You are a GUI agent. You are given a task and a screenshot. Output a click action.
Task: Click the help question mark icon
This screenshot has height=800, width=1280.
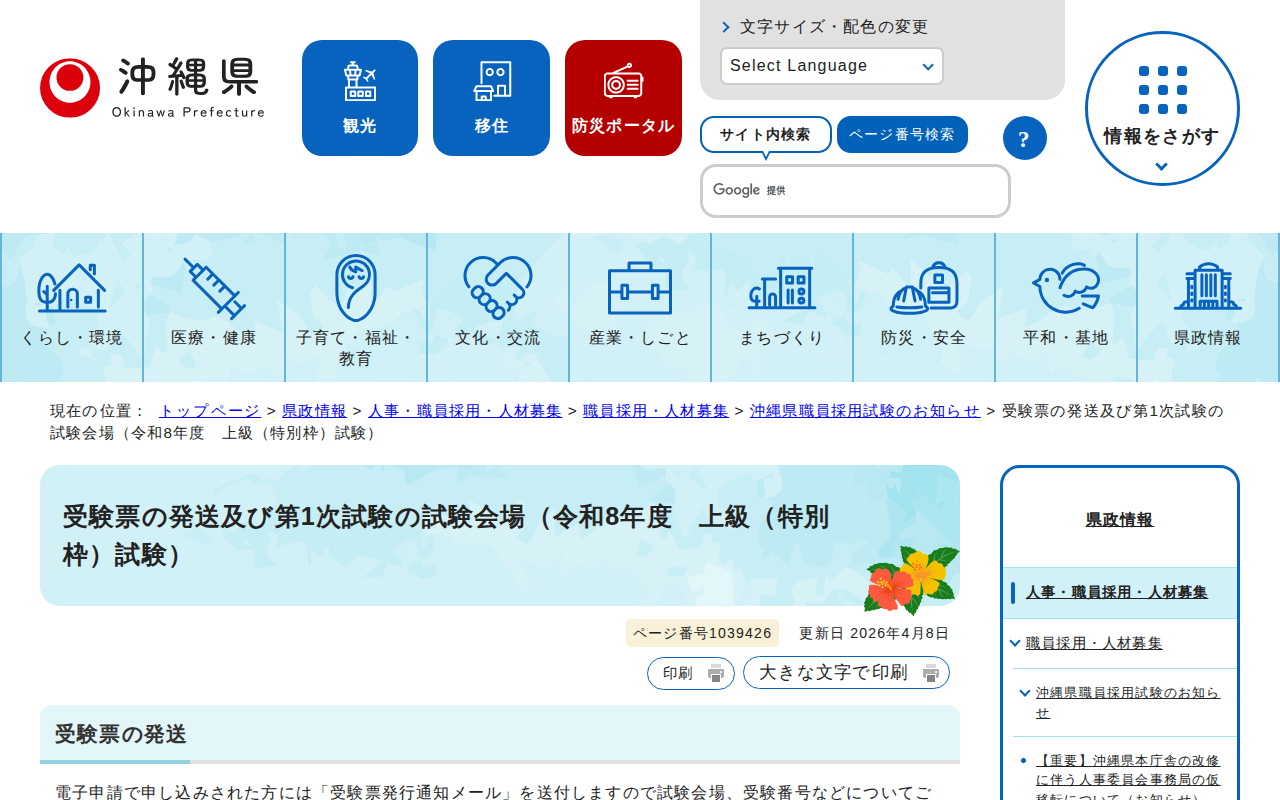[x=1024, y=138]
